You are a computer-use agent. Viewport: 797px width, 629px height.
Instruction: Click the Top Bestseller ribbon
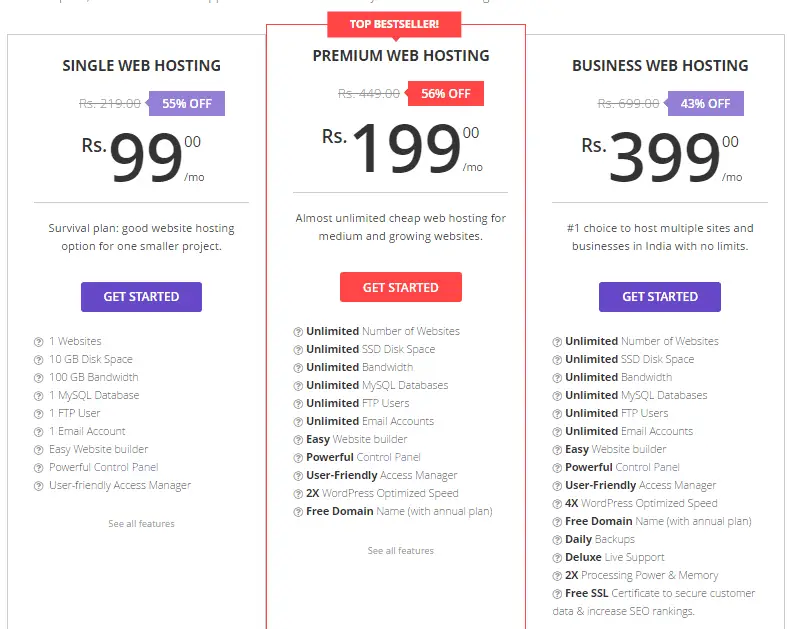click(x=394, y=23)
